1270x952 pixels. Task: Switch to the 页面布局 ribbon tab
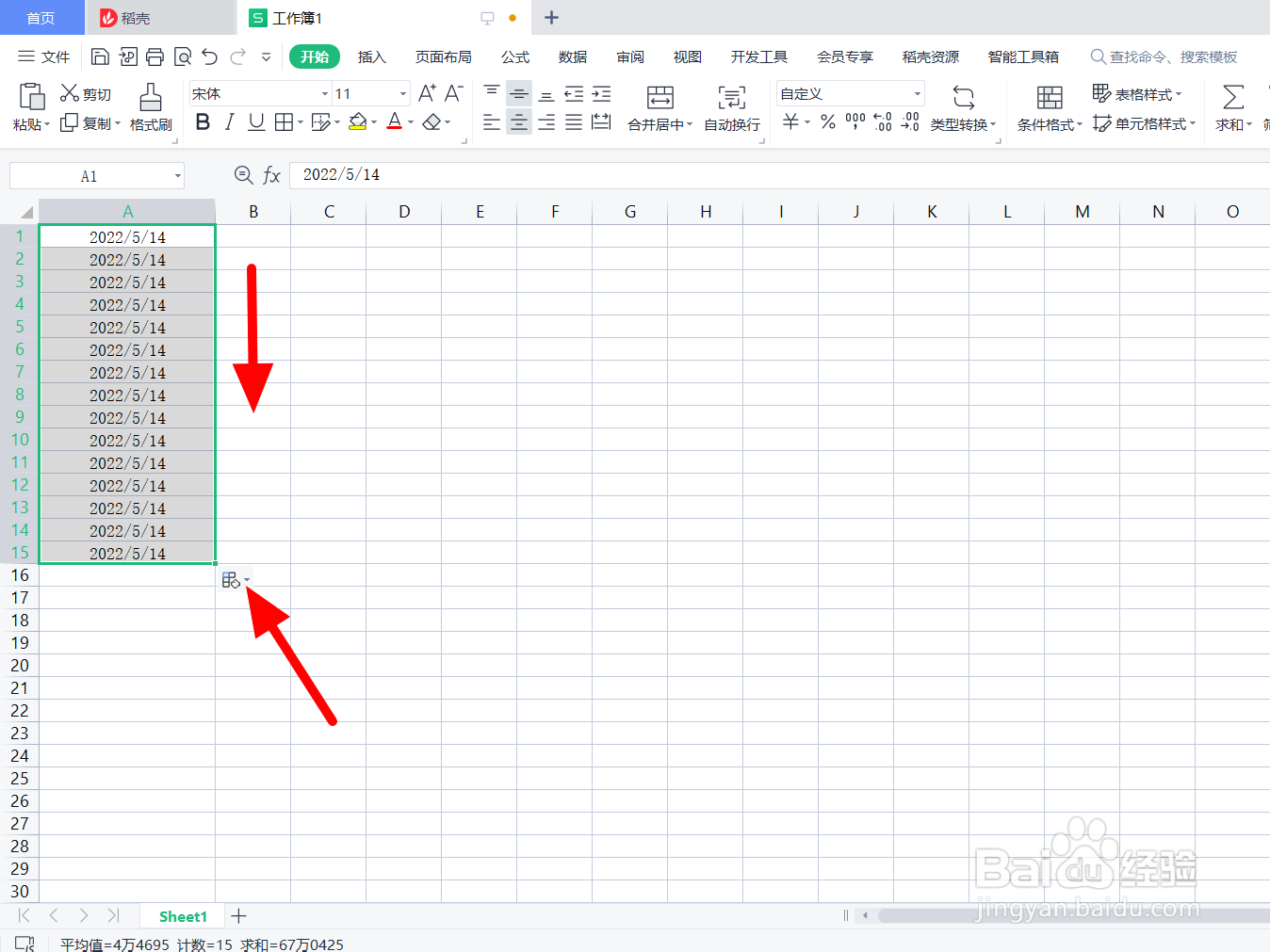point(444,56)
